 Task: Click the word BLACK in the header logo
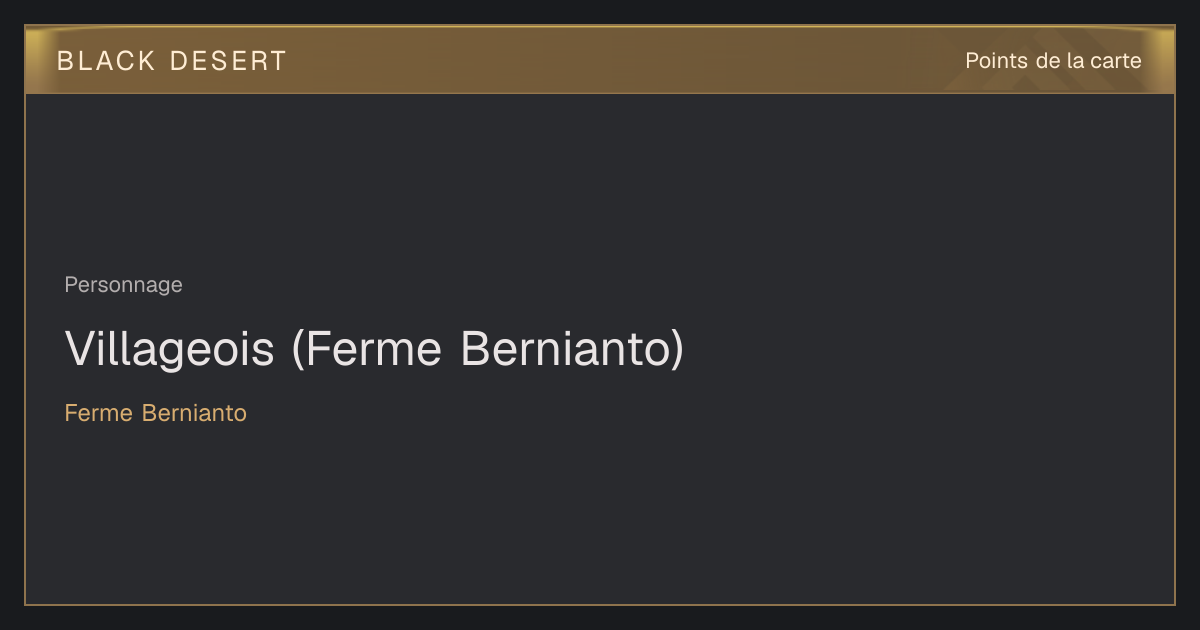click(x=106, y=61)
